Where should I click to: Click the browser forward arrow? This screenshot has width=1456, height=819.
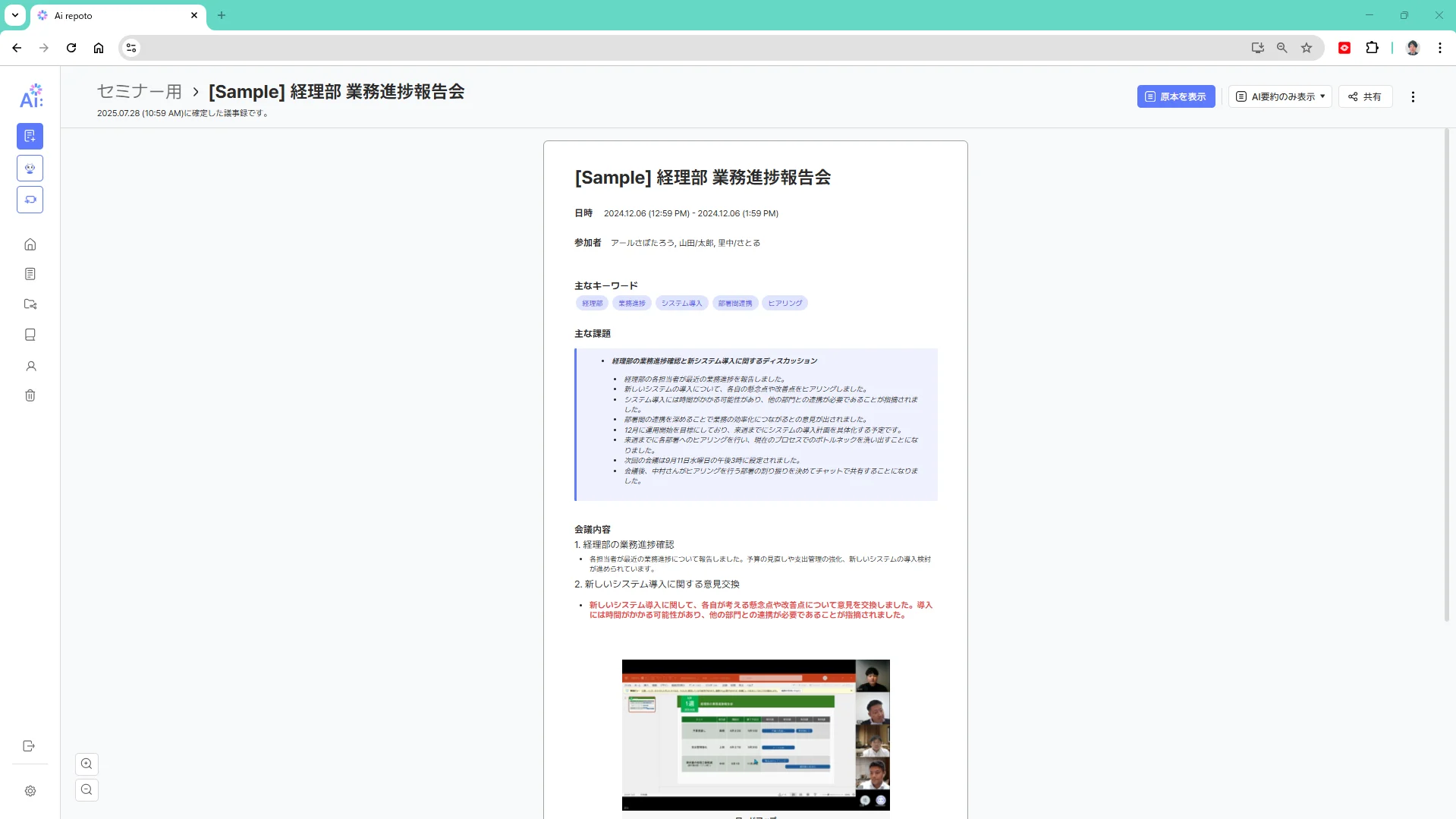point(44,48)
